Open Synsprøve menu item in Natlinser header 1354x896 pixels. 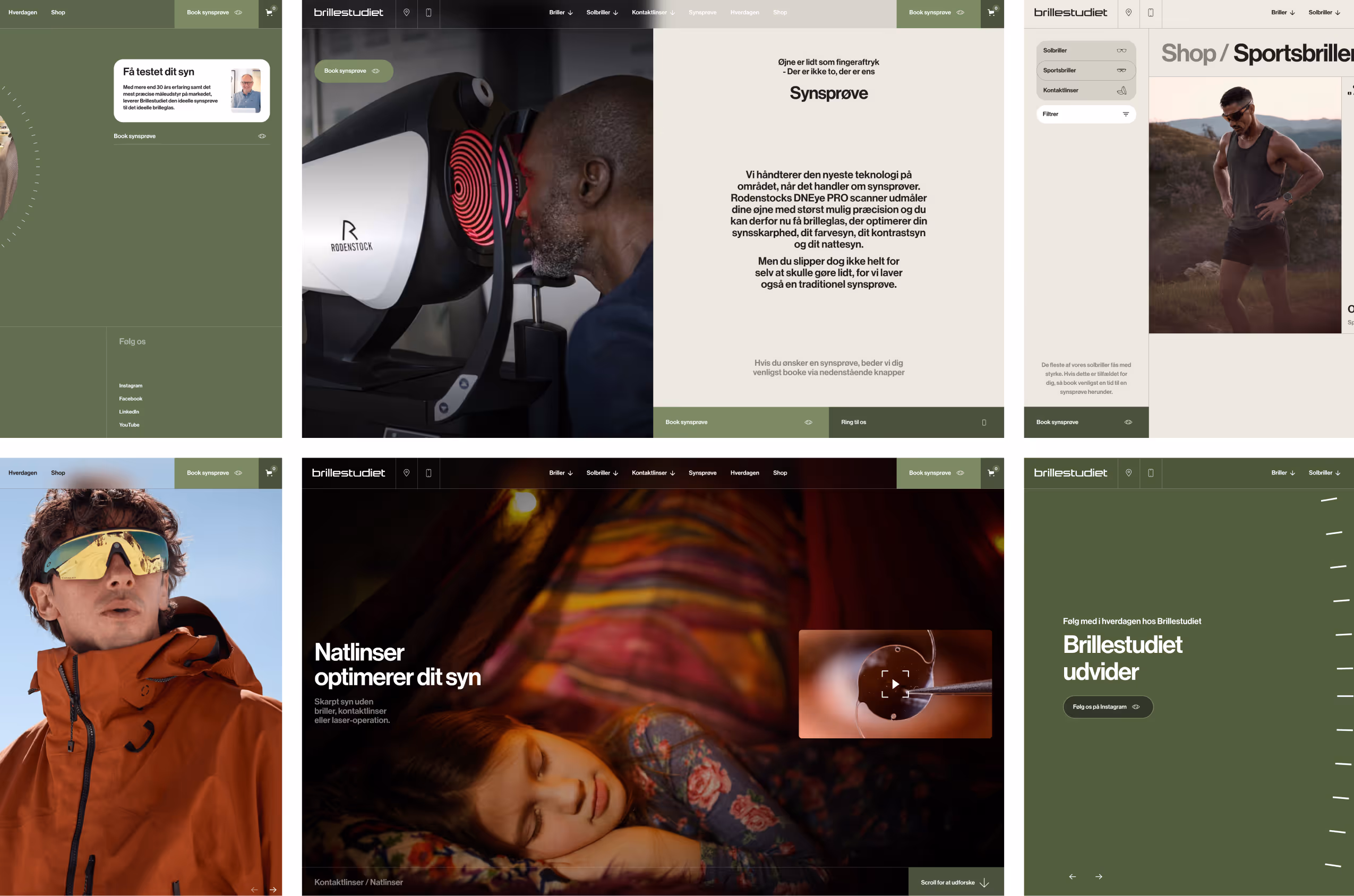pos(702,472)
